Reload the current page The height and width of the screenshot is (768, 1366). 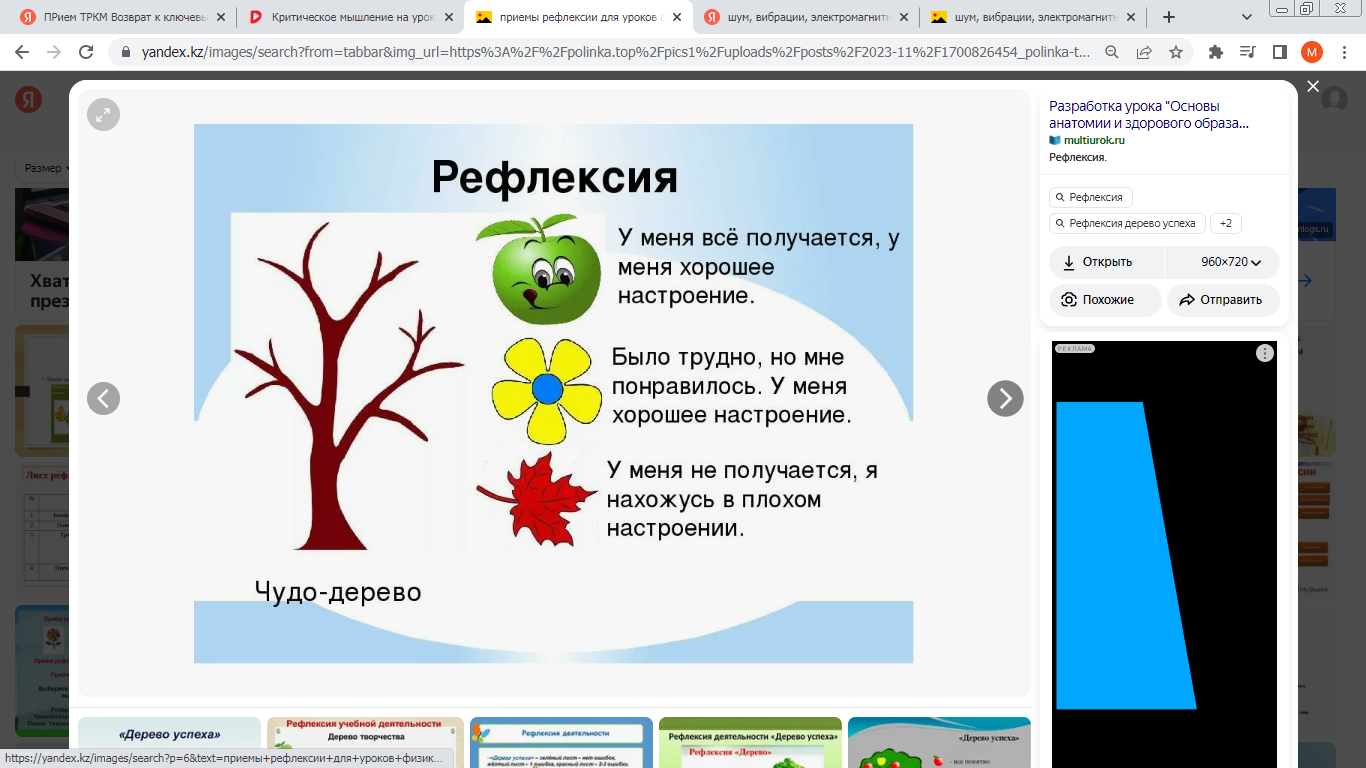click(86, 52)
